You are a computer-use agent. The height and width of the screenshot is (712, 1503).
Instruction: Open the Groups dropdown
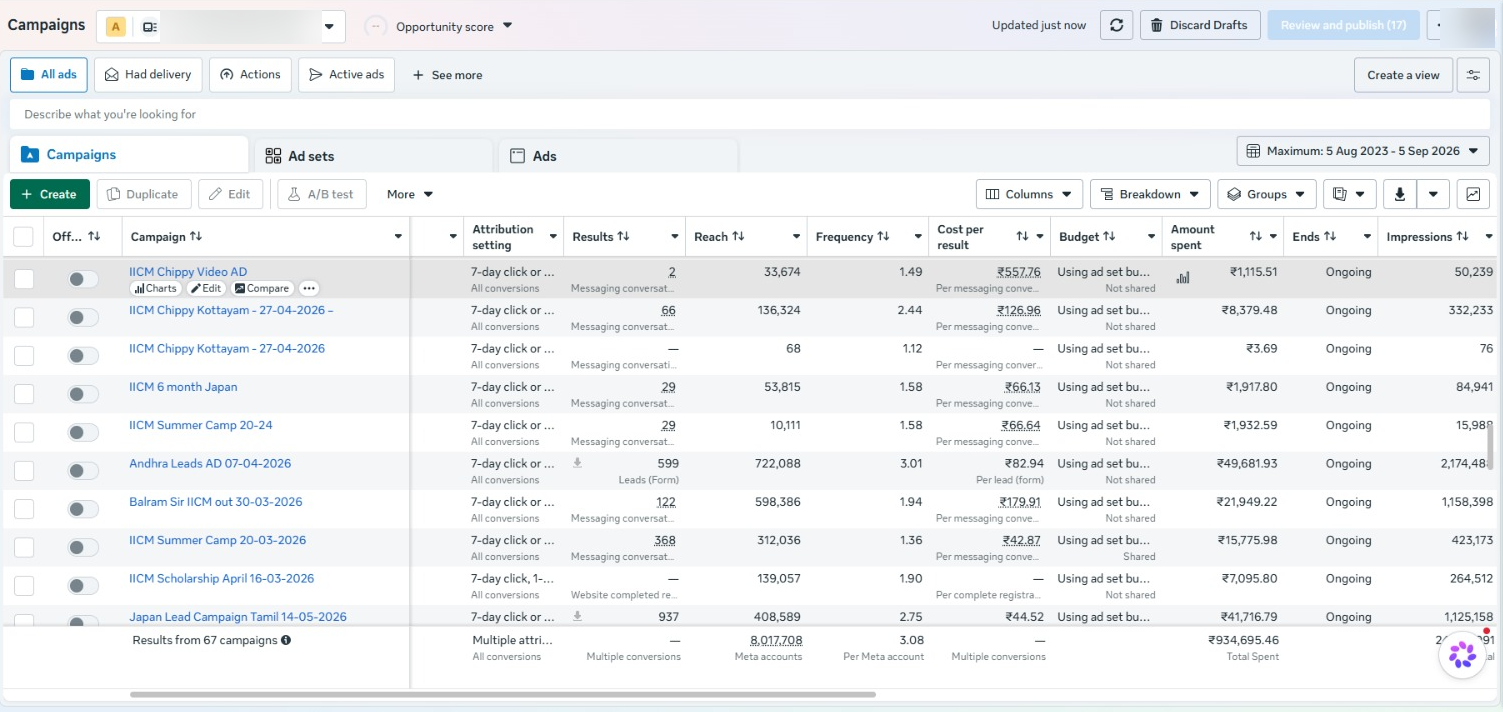pyautogui.click(x=1267, y=194)
